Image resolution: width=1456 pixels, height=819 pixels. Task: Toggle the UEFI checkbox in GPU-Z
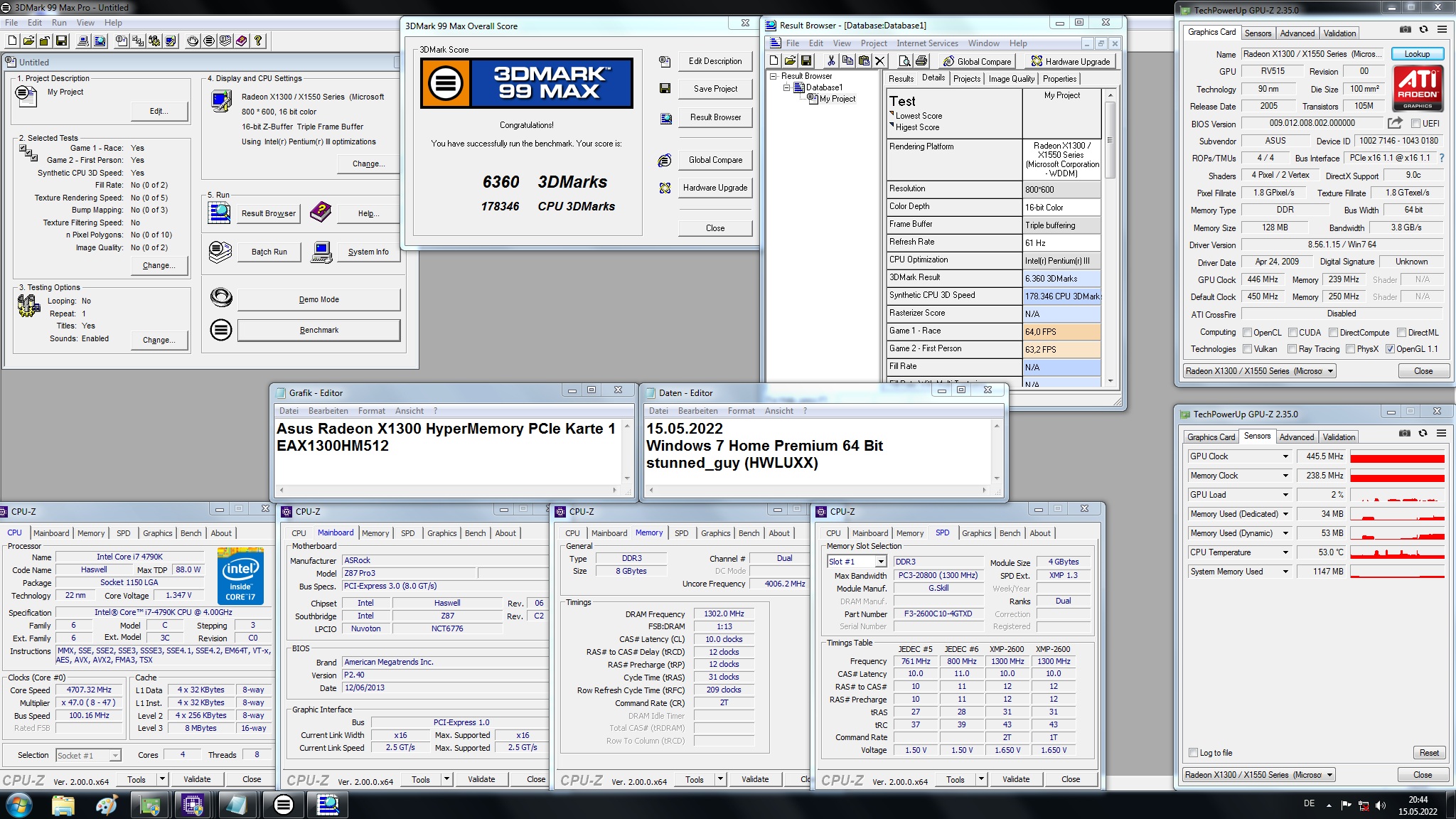click(1416, 124)
